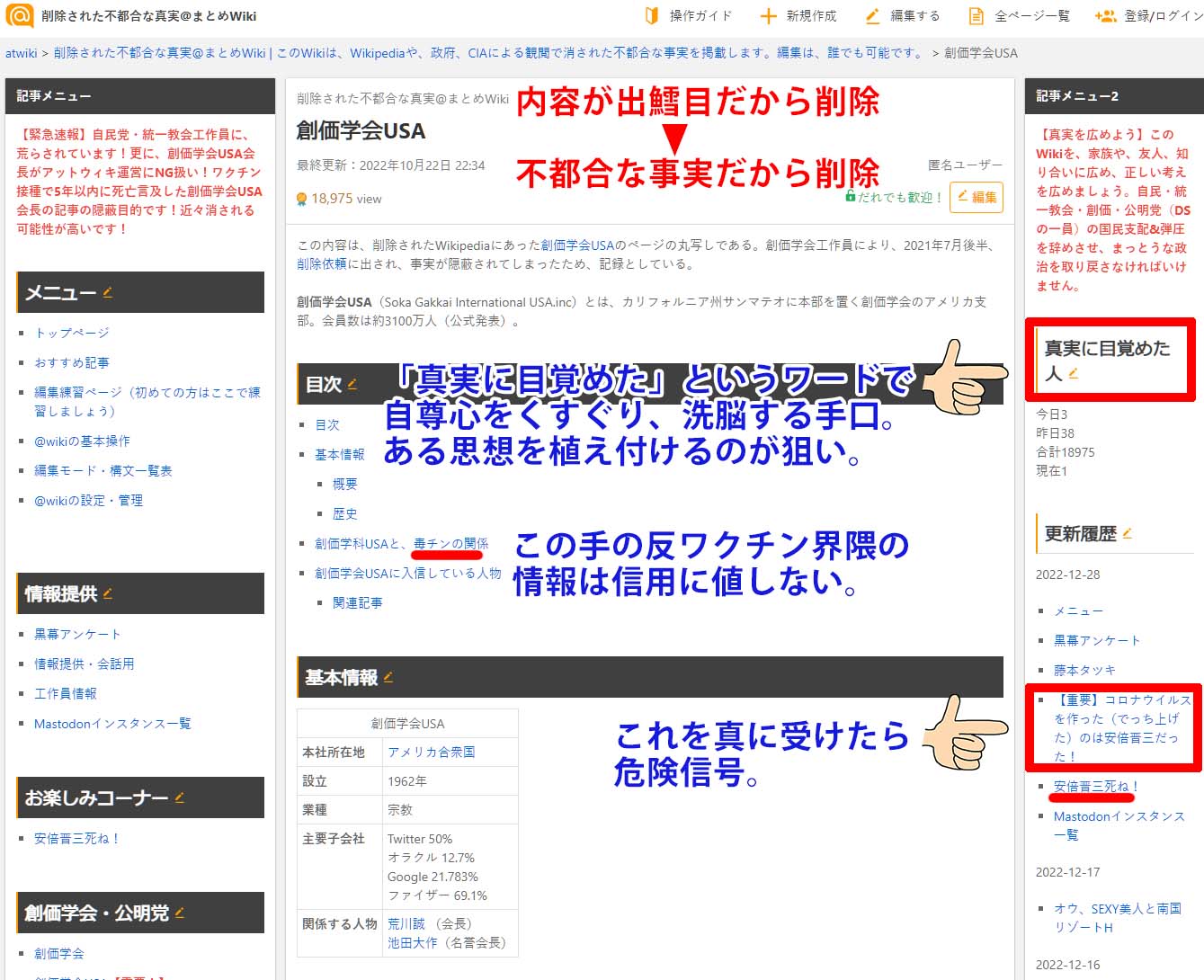Open 登録/ログイン login
1204x980 pixels.
(x=1148, y=15)
